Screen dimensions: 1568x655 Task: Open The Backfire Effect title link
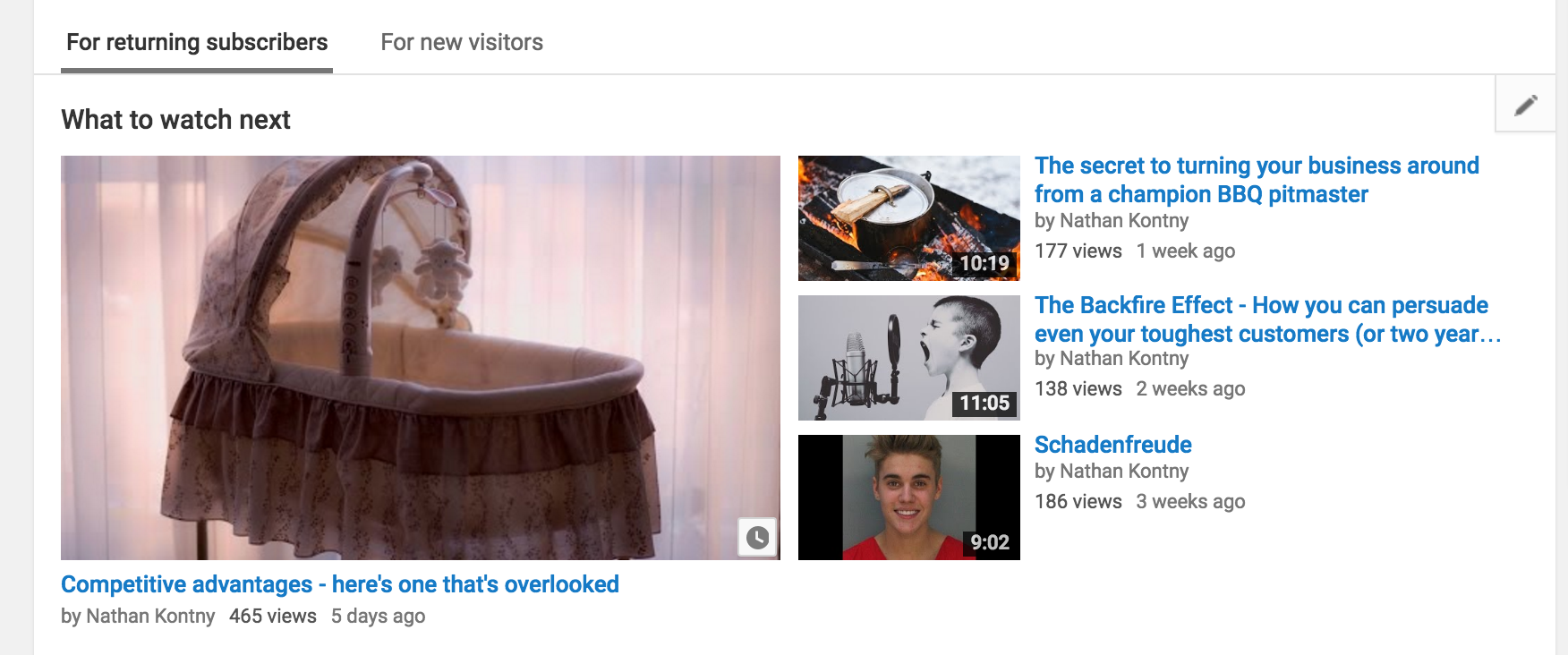[x=1267, y=319]
